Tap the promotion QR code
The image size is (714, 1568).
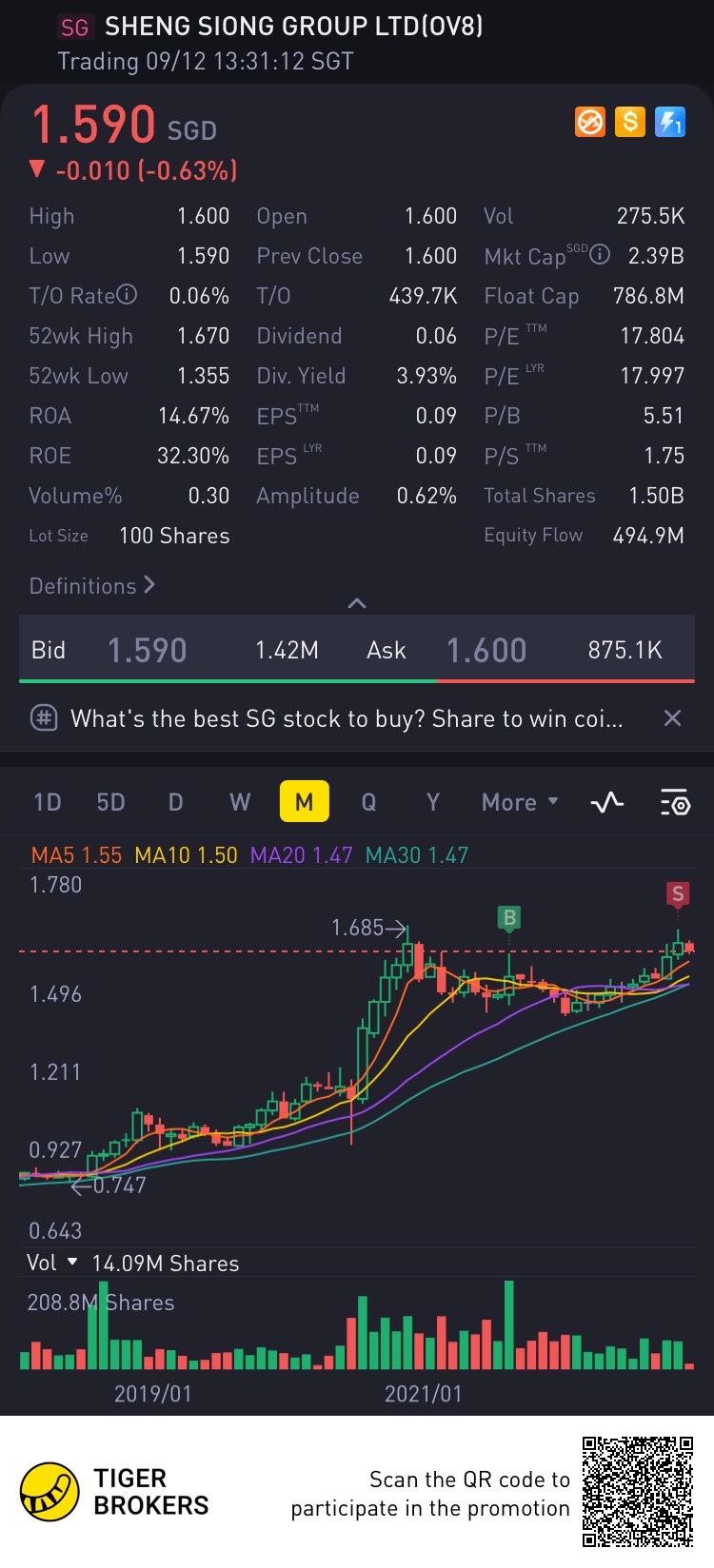pyautogui.click(x=638, y=1491)
